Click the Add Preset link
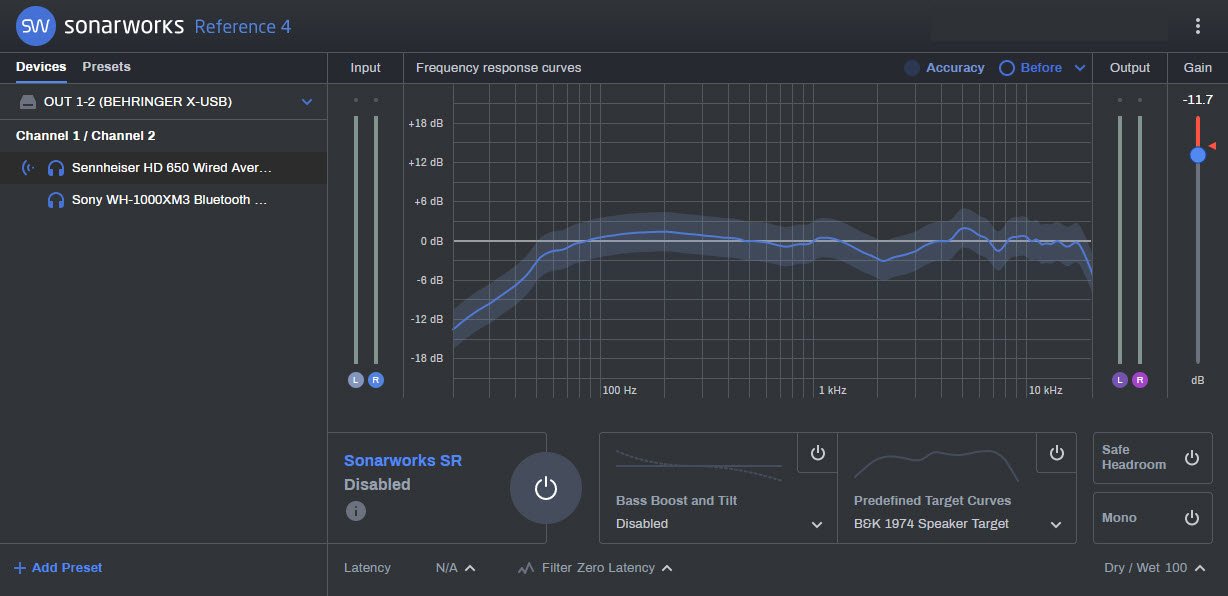The image size is (1228, 596). pyautogui.click(x=58, y=568)
